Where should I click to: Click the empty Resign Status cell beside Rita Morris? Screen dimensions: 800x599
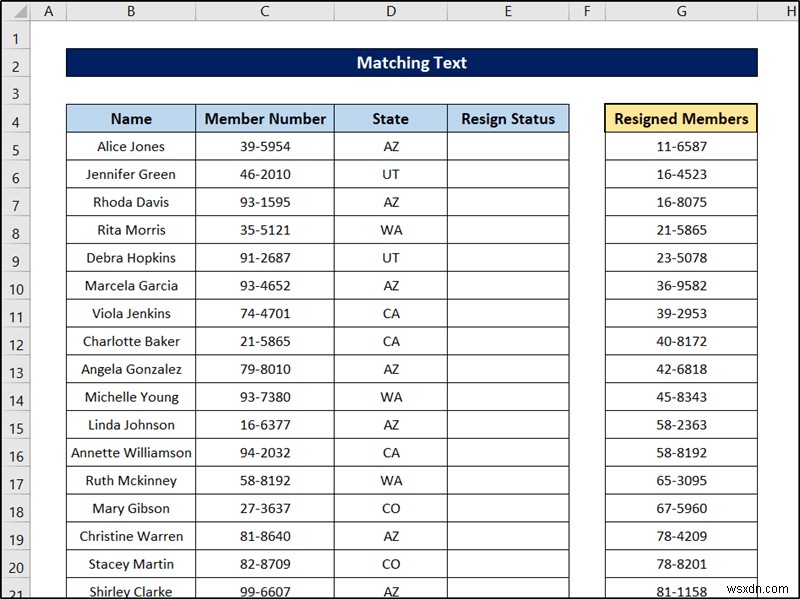508,230
